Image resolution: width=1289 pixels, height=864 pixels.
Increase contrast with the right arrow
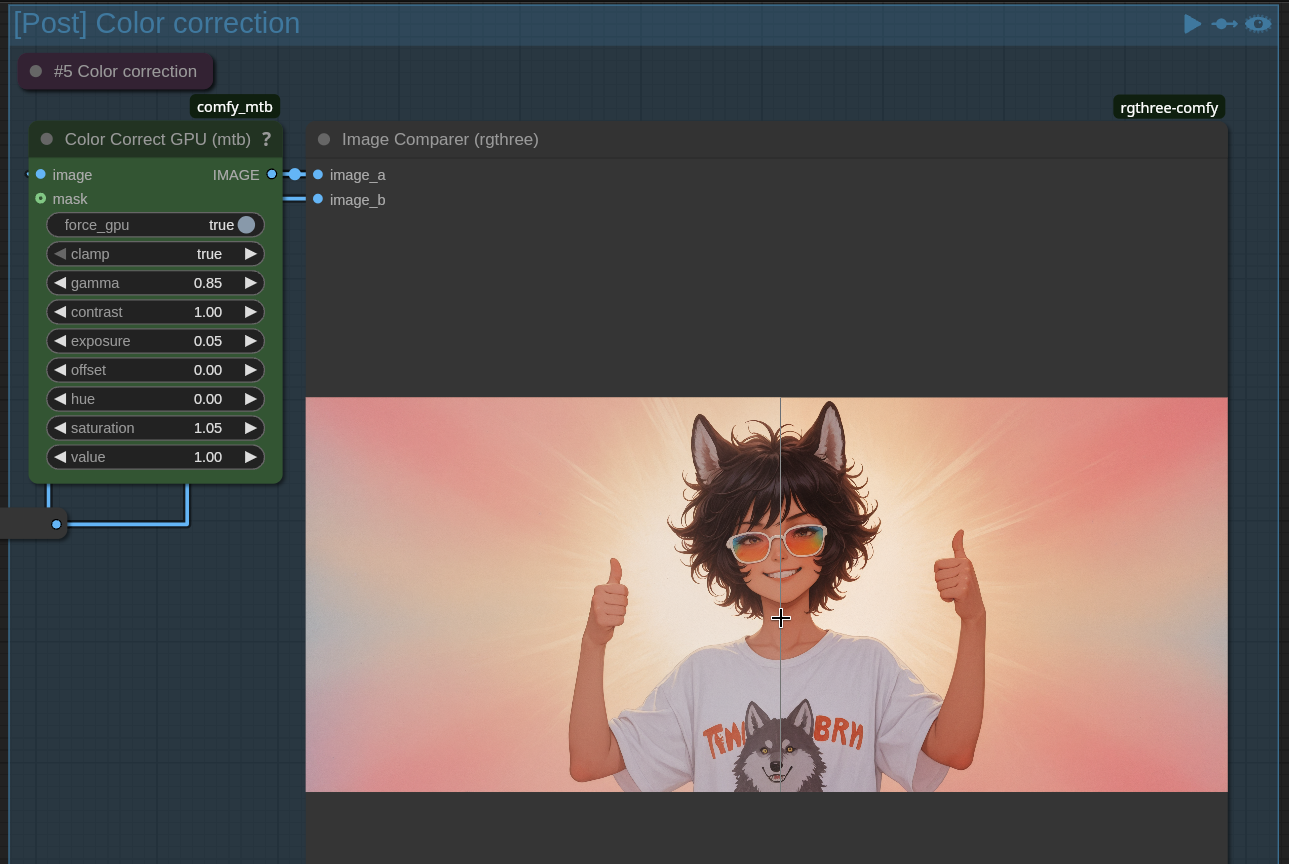pos(251,312)
